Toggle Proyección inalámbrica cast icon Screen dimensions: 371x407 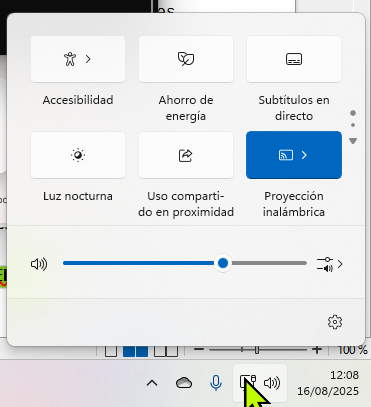pyautogui.click(x=286, y=155)
